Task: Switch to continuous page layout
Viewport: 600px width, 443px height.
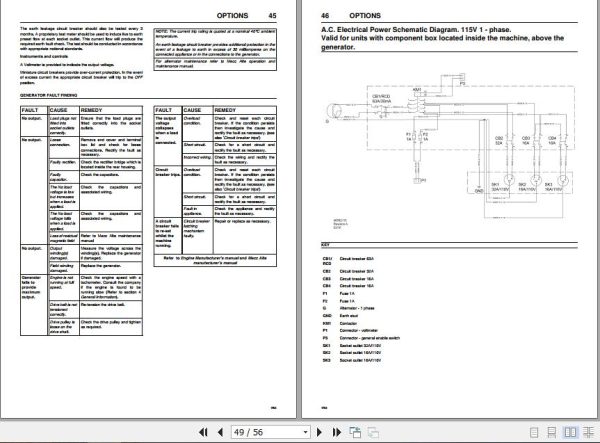Action: (x=551, y=432)
